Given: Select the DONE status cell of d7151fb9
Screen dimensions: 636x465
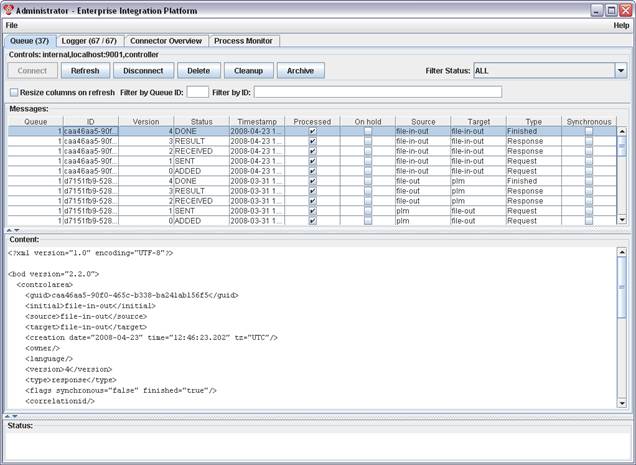Looking at the screenshot, I should point(202,181).
